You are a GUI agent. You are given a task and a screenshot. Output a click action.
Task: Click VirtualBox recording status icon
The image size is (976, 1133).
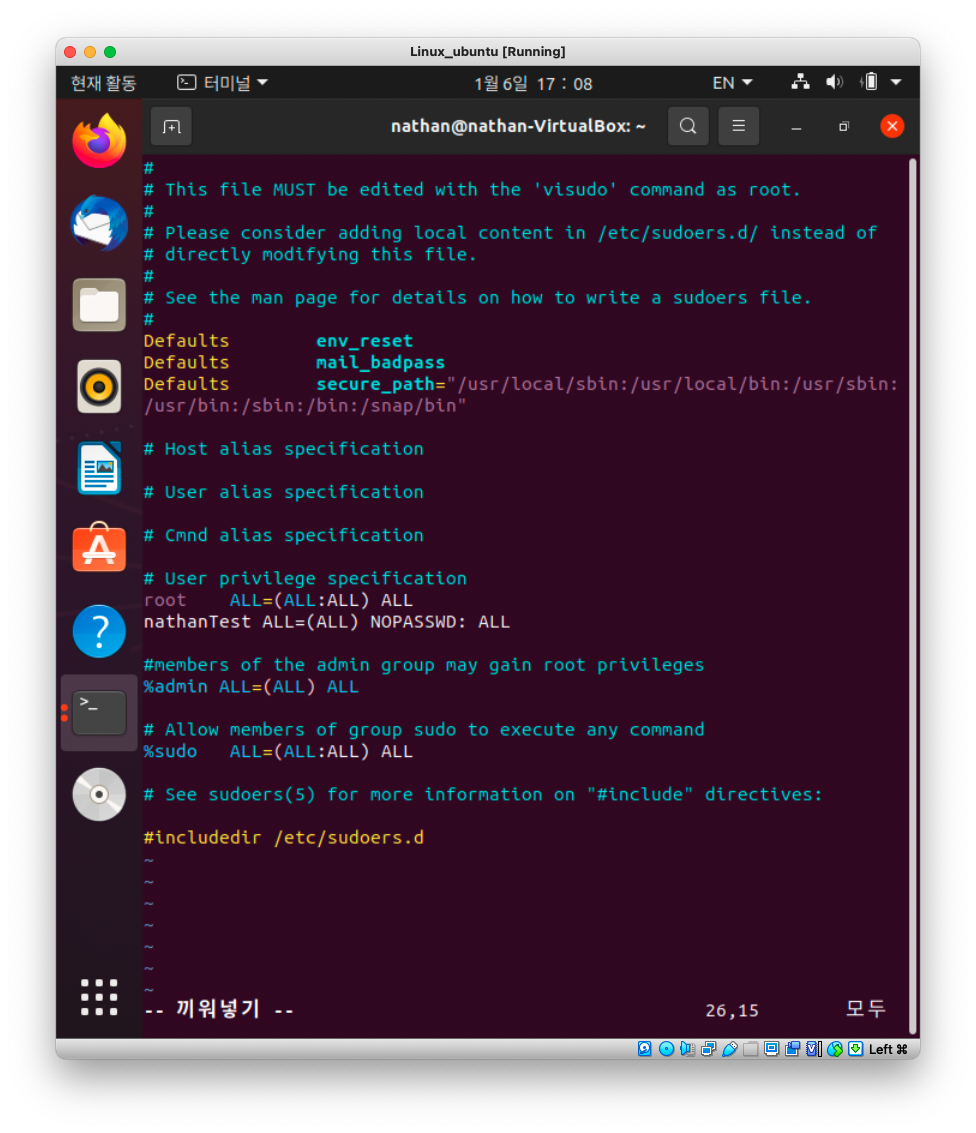(793, 1048)
